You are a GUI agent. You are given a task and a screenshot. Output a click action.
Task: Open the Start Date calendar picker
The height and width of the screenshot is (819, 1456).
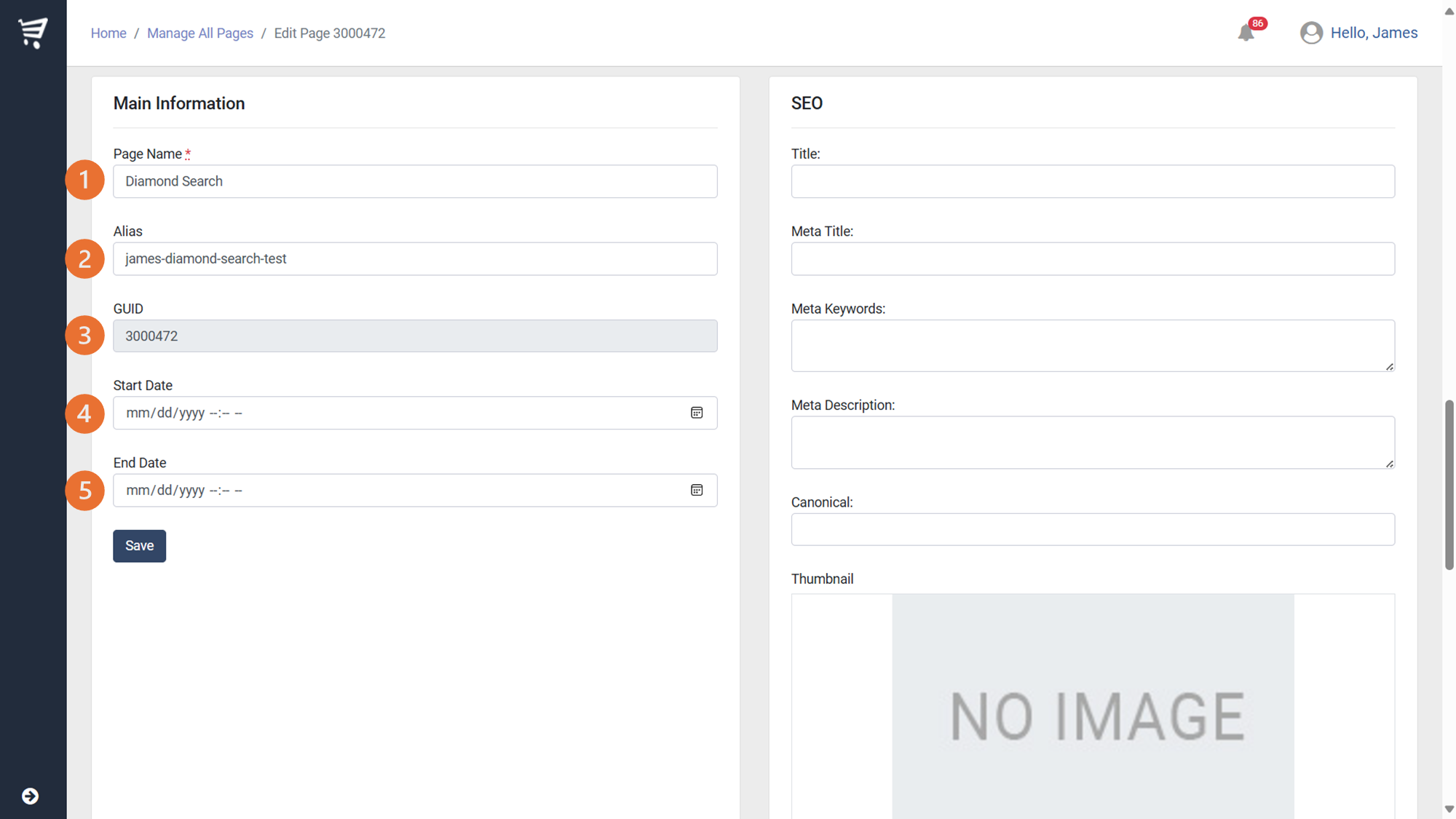697,413
